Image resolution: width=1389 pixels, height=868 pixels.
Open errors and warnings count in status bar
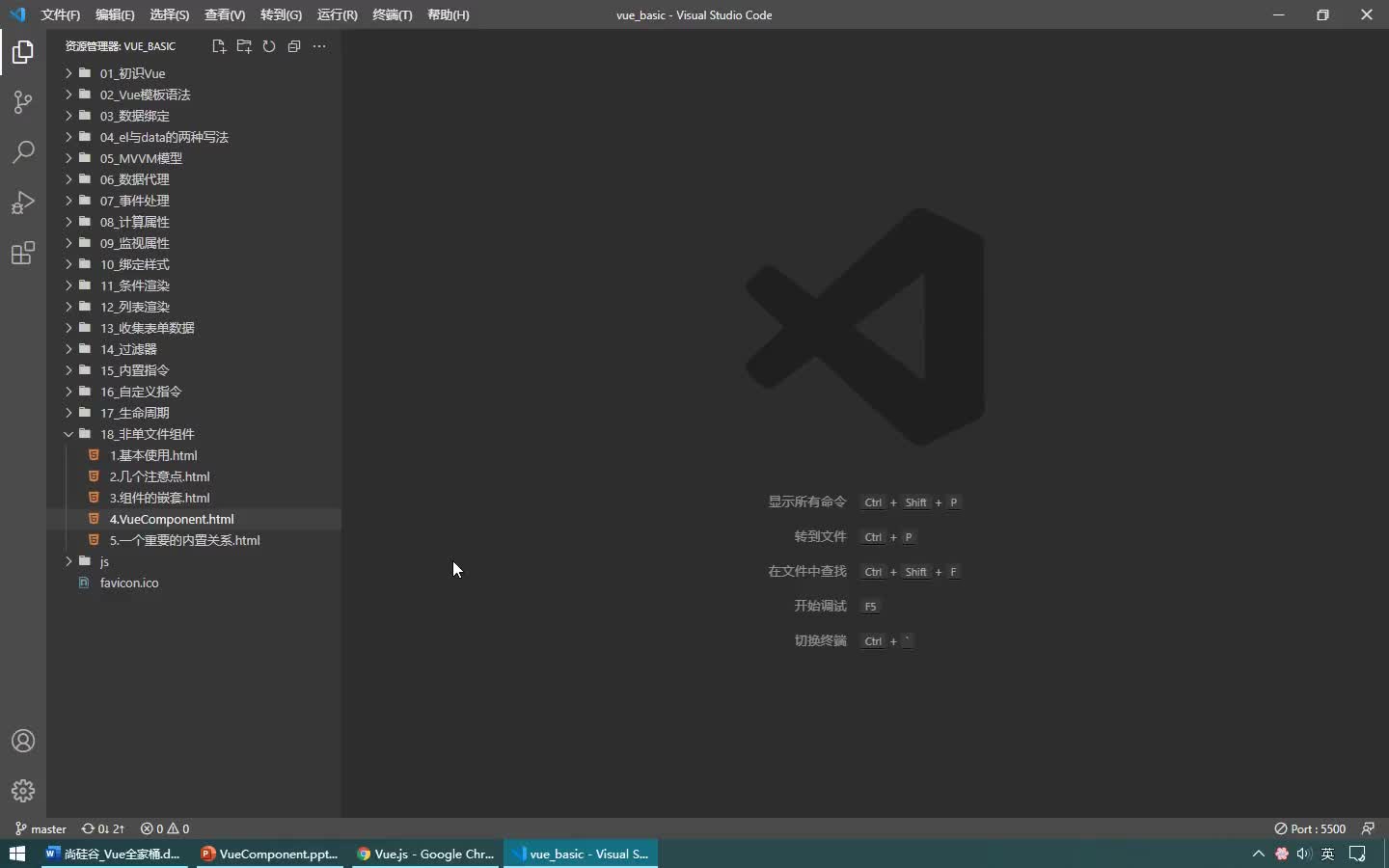165,828
